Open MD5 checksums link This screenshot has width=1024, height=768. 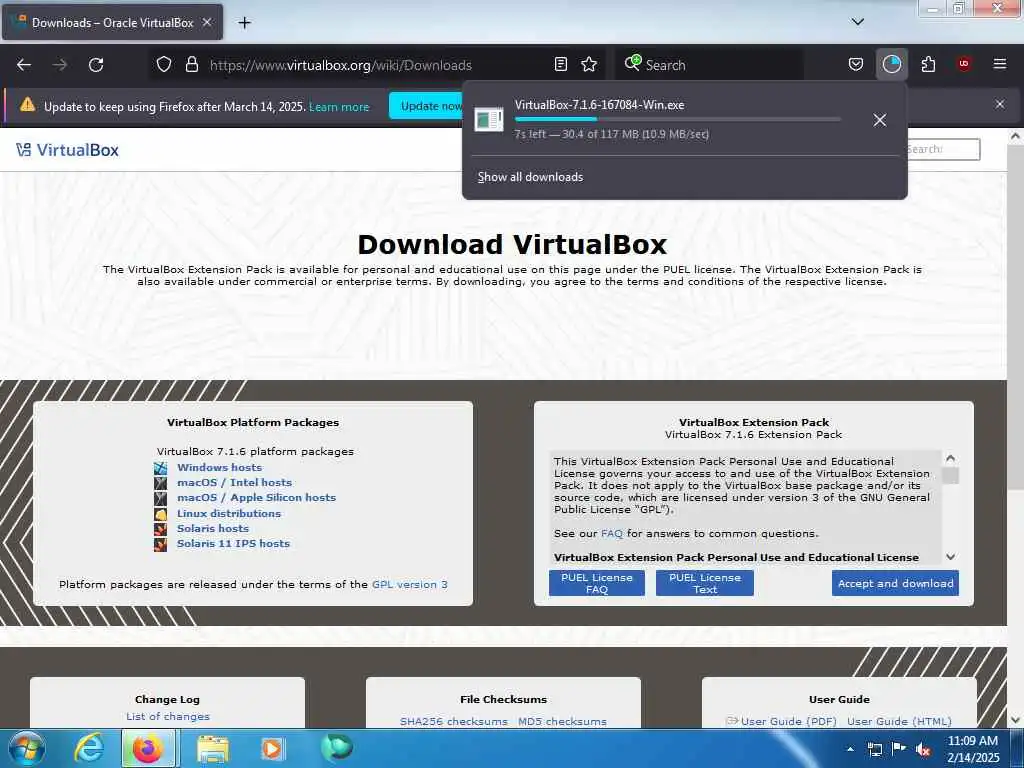[562, 721]
